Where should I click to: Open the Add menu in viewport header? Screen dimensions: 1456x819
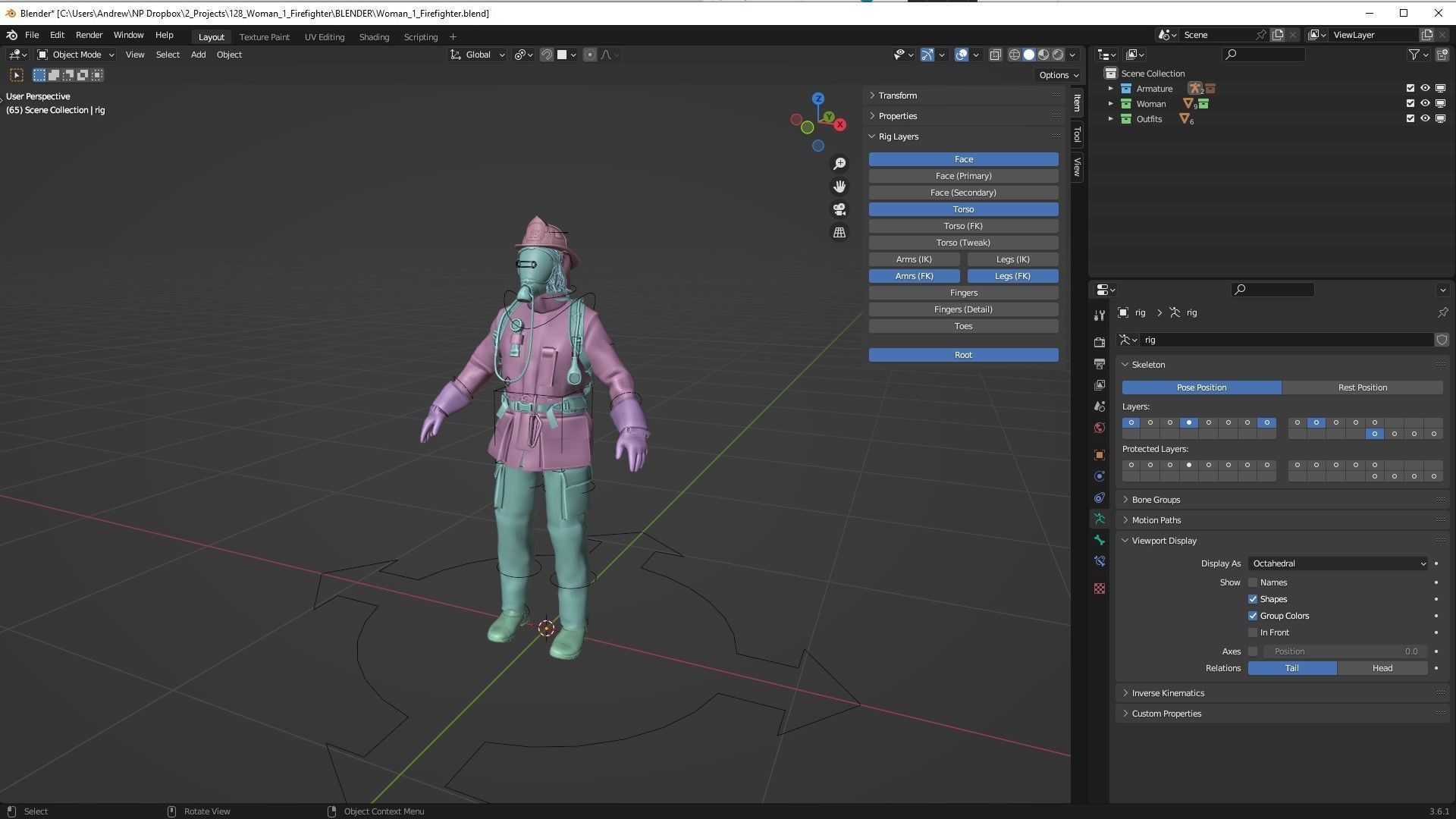[198, 55]
